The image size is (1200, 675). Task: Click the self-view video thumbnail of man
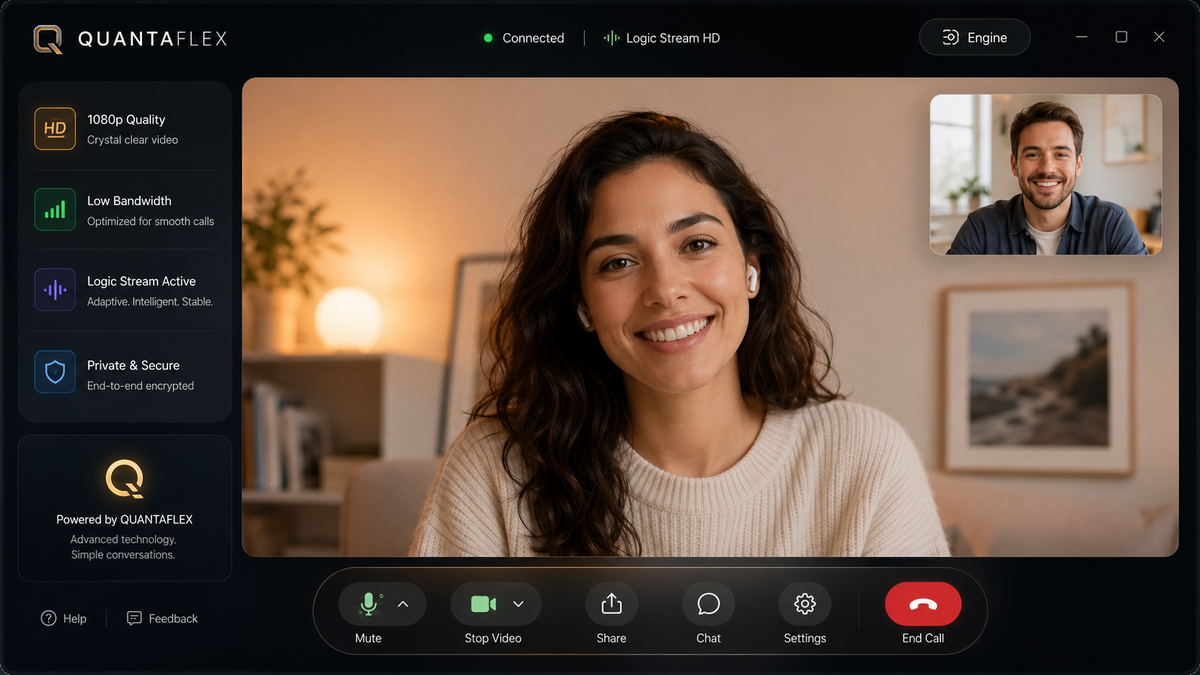[1046, 175]
